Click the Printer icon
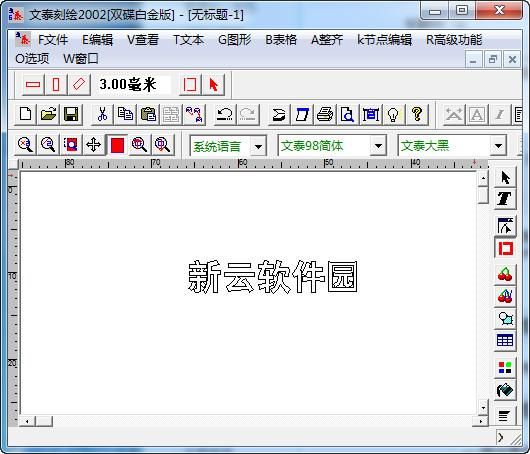The height and width of the screenshot is (454, 530). [325, 114]
